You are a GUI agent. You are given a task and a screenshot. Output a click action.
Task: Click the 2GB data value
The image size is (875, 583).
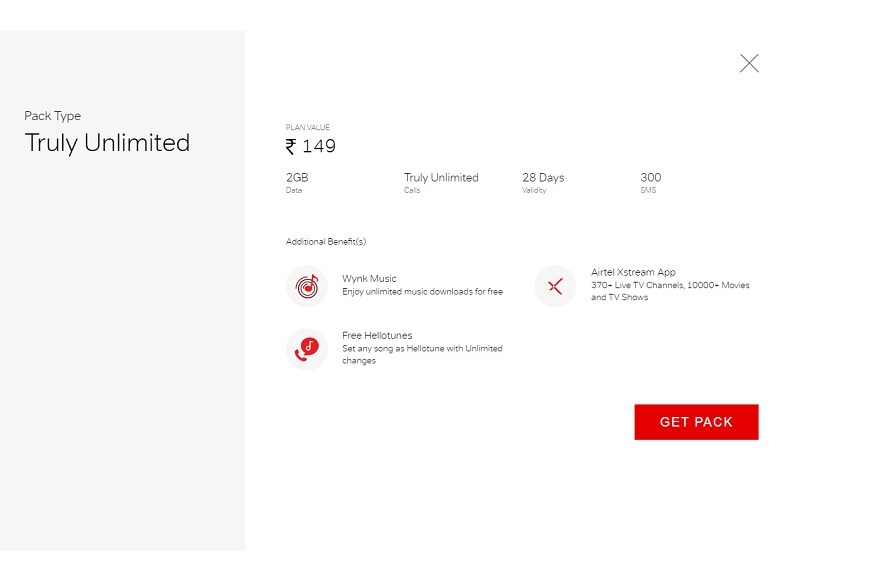click(297, 177)
